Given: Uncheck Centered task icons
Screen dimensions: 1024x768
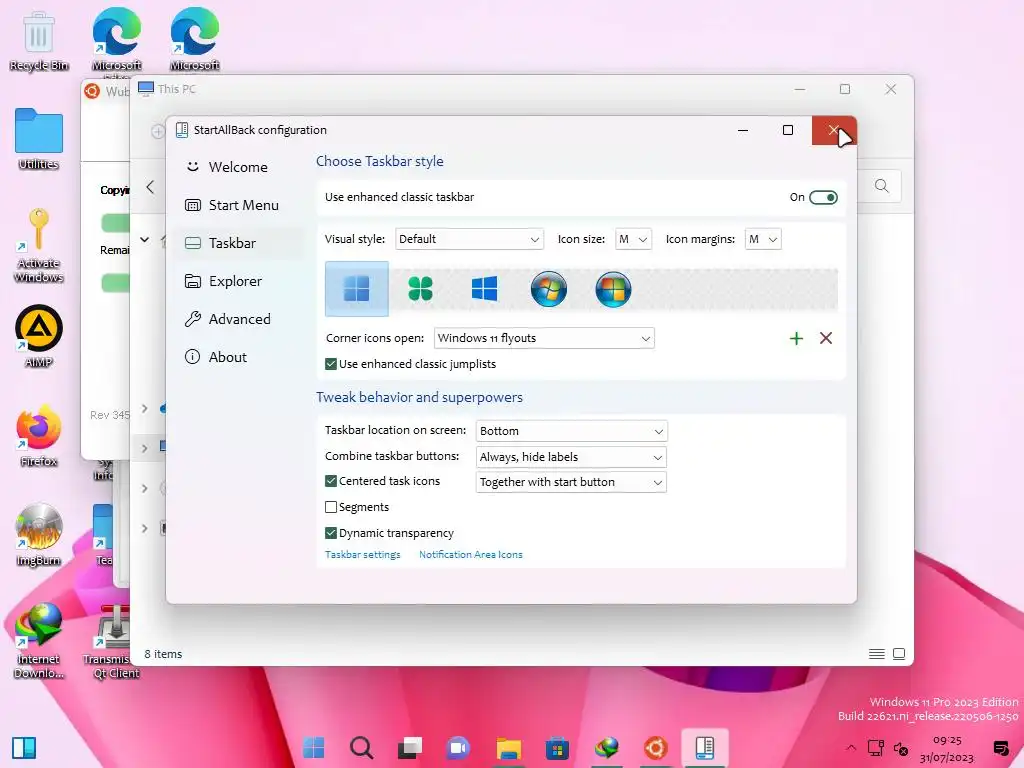Looking at the screenshot, I should click(x=331, y=481).
